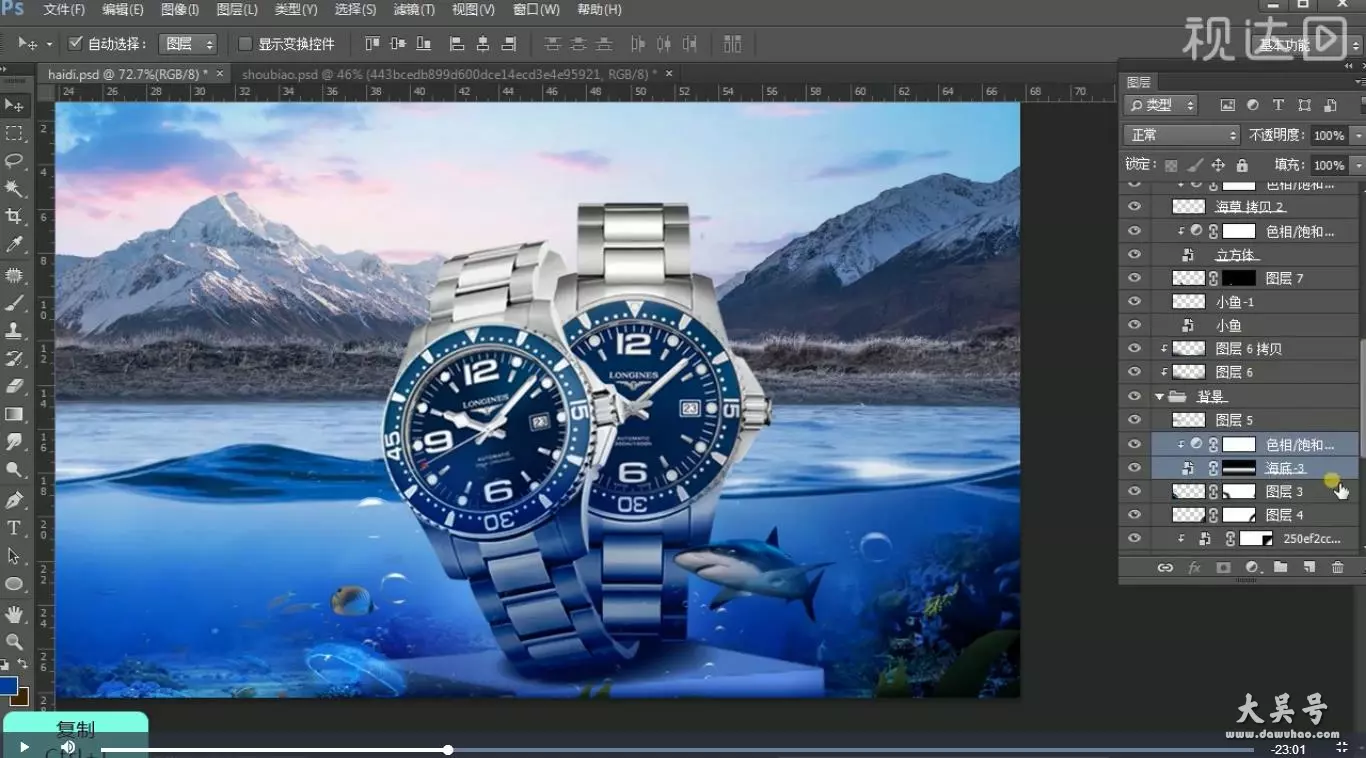
Task: Select the Horizontal Type tool
Action: 14,527
